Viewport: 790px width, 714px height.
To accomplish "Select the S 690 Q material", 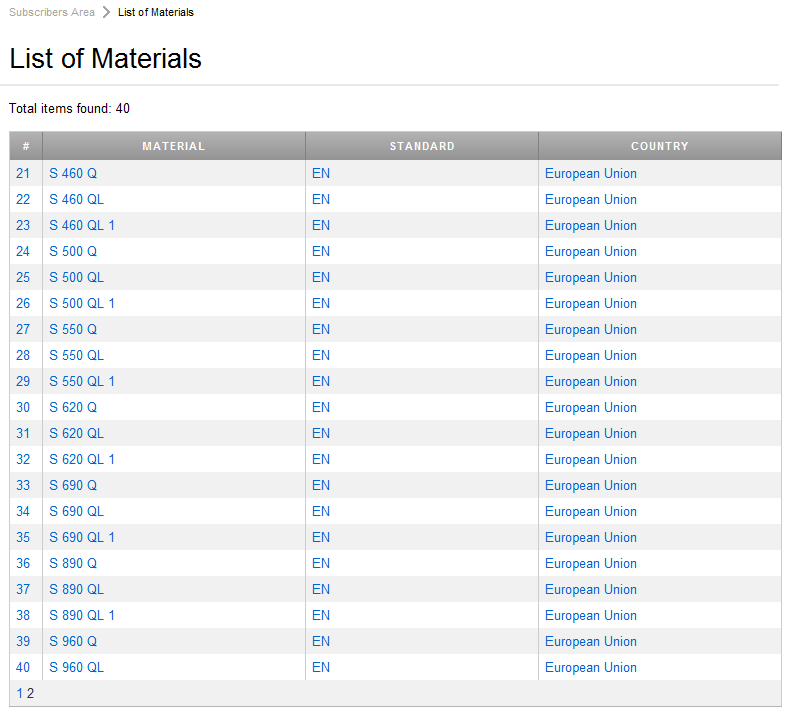I will [73, 485].
